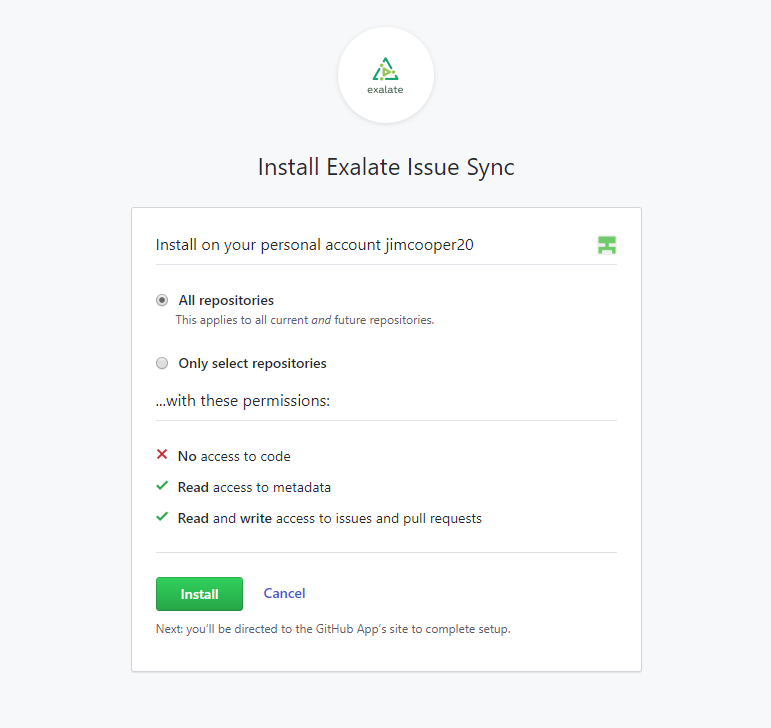Click 'Install on your personal account jimcooper20' text
771x728 pixels.
pyautogui.click(x=315, y=245)
